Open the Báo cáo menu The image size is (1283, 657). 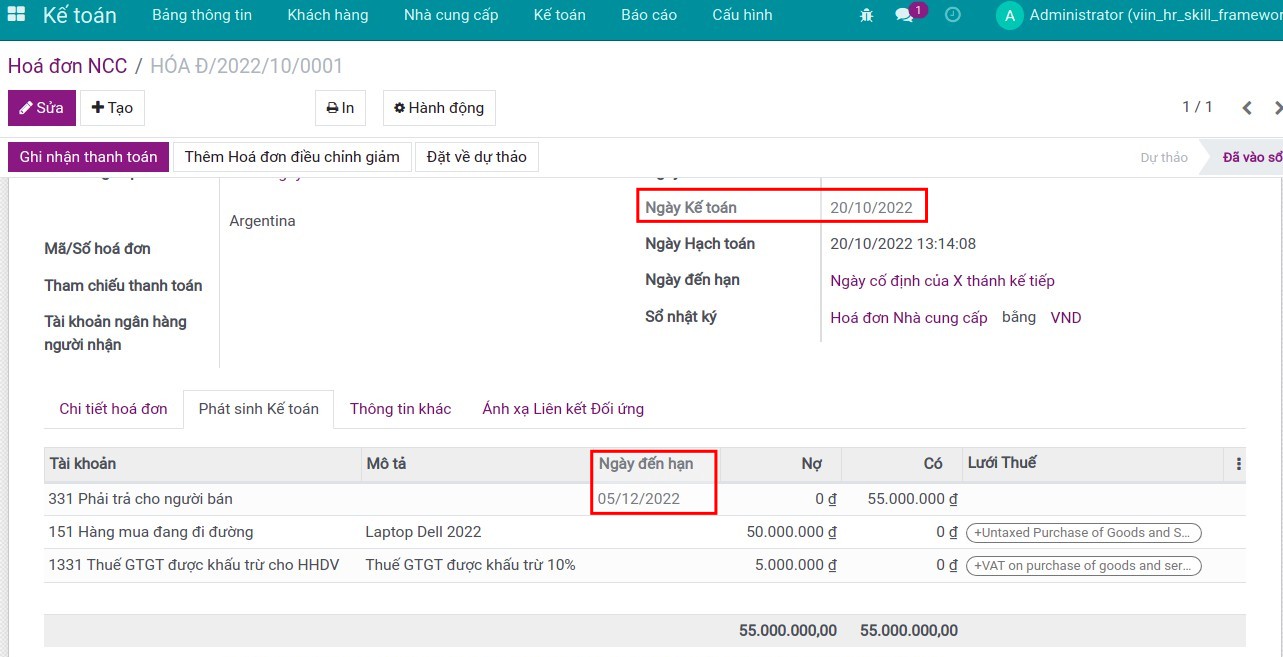648,15
